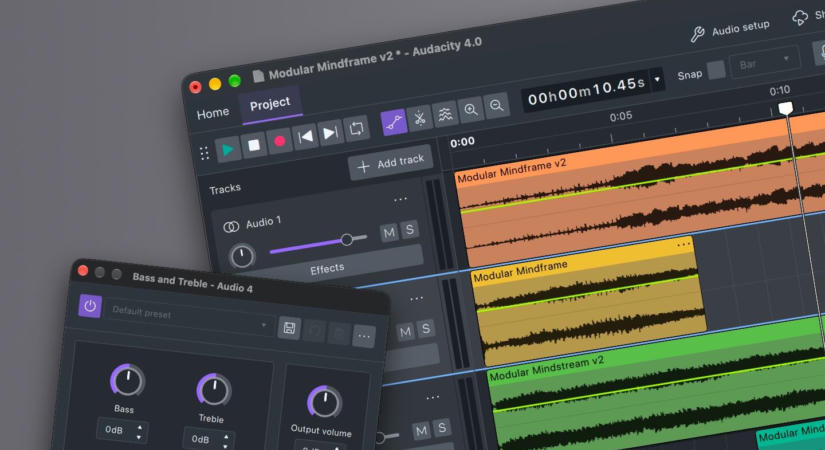The width and height of the screenshot is (825, 450).
Task: Increase the Bass 0dB value stepper
Action: (139, 426)
